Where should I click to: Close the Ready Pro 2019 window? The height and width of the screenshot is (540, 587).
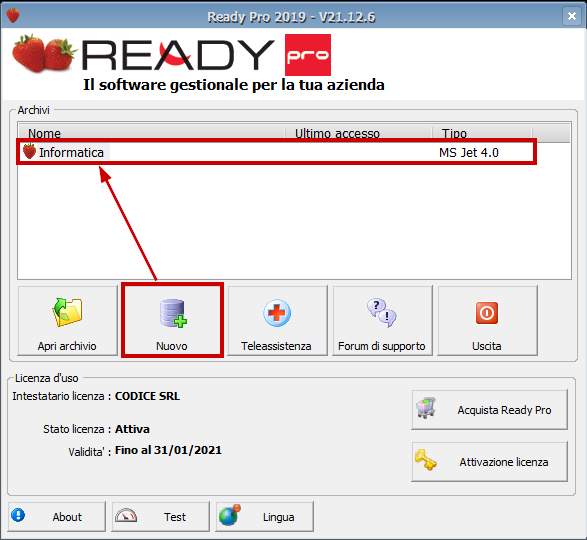572,16
